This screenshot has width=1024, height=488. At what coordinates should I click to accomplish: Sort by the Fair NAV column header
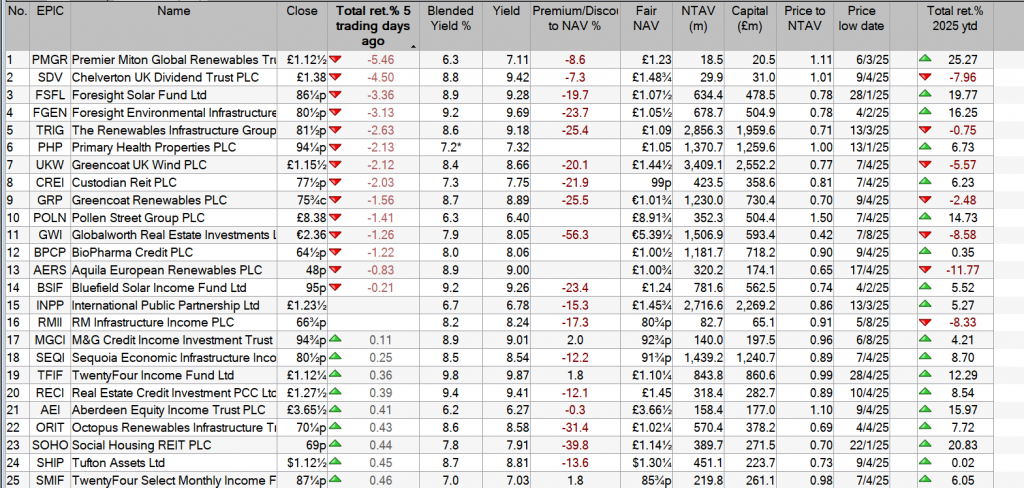(x=648, y=18)
